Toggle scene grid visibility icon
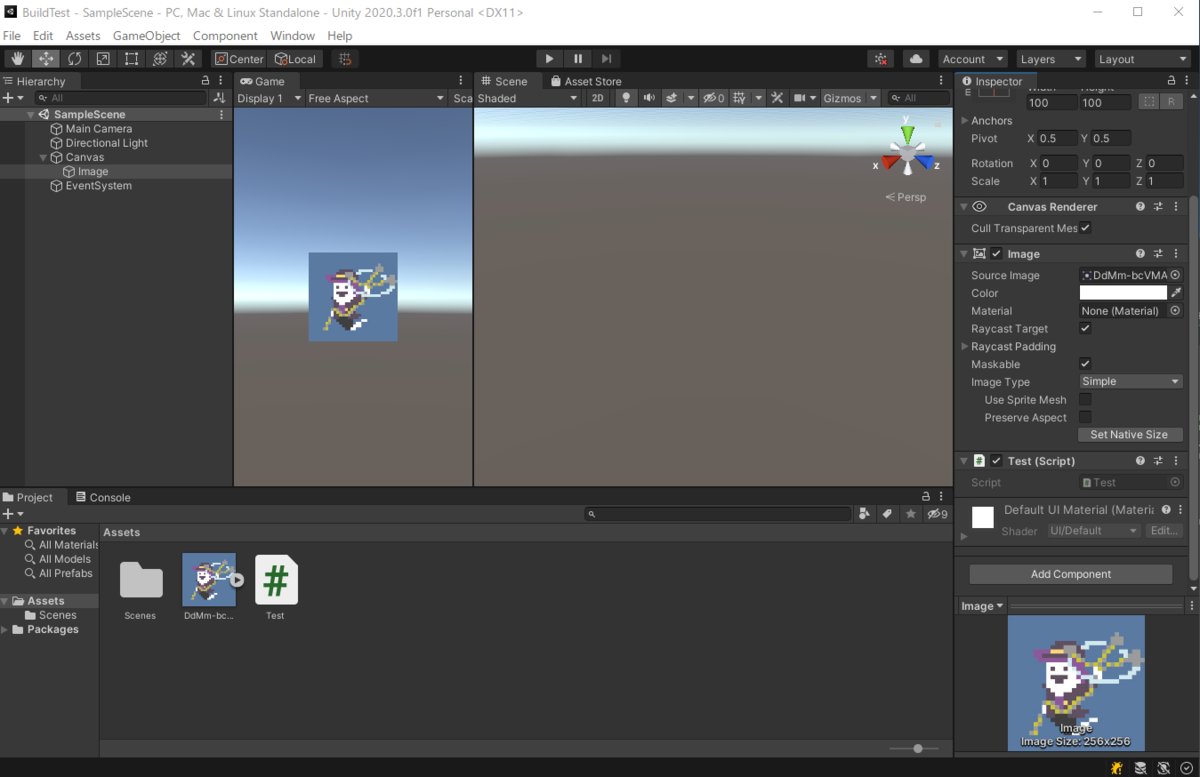Screen dimensions: 1200x777 click(x=739, y=98)
